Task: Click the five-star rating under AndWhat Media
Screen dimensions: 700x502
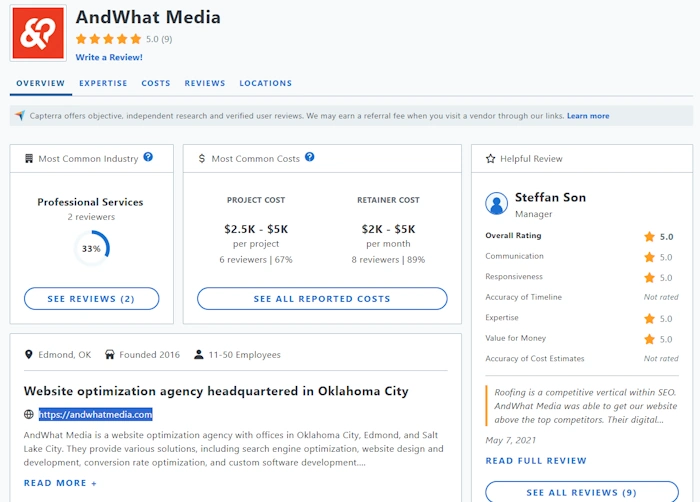Action: (108, 39)
